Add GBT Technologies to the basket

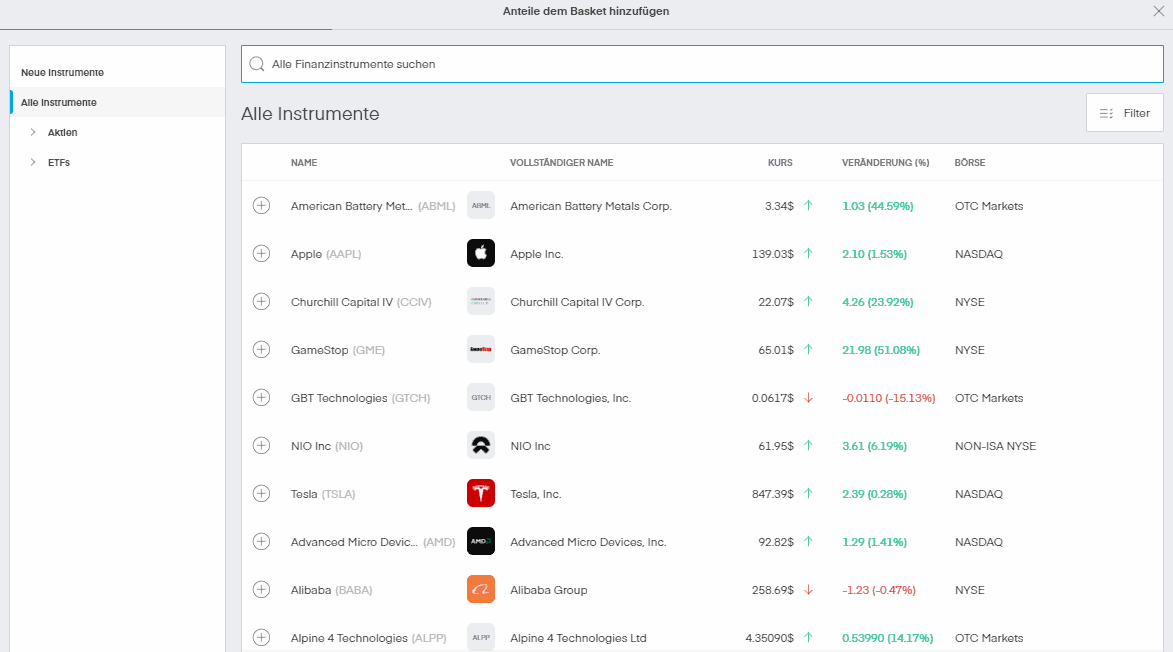[261, 397]
